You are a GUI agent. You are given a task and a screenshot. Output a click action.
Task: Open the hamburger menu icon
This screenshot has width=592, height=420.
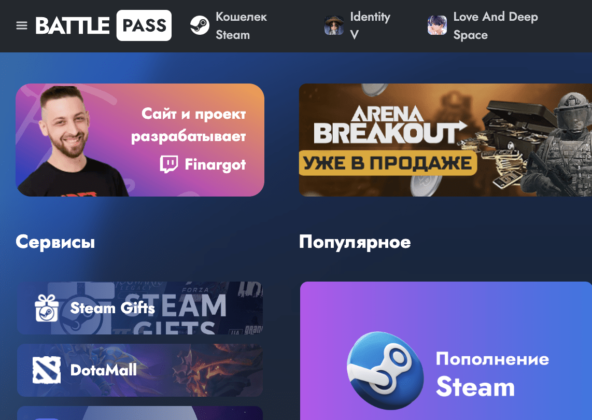[22, 26]
